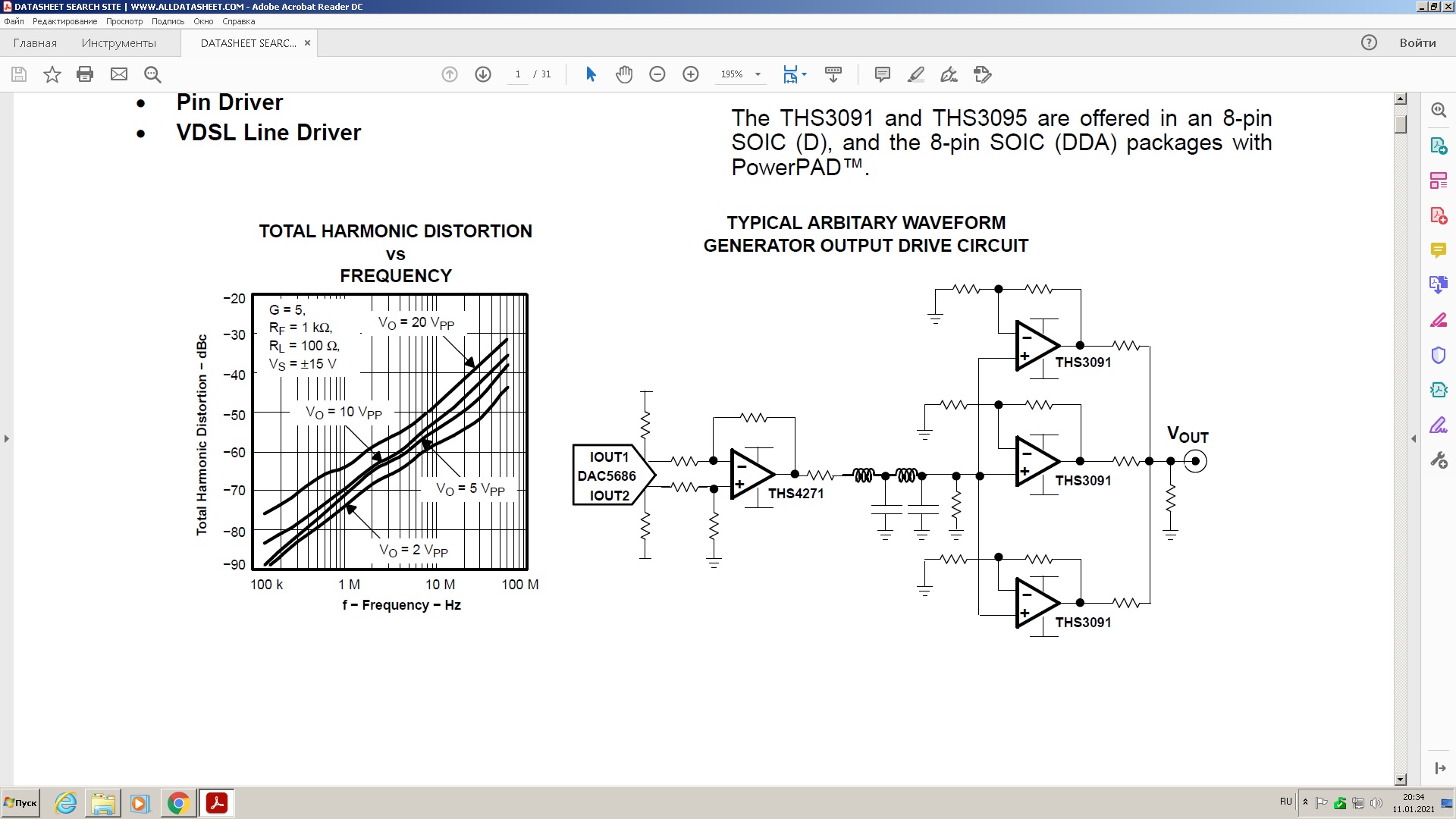Zoom in with the plus icon
Screen dimensions: 1456x819
click(691, 74)
